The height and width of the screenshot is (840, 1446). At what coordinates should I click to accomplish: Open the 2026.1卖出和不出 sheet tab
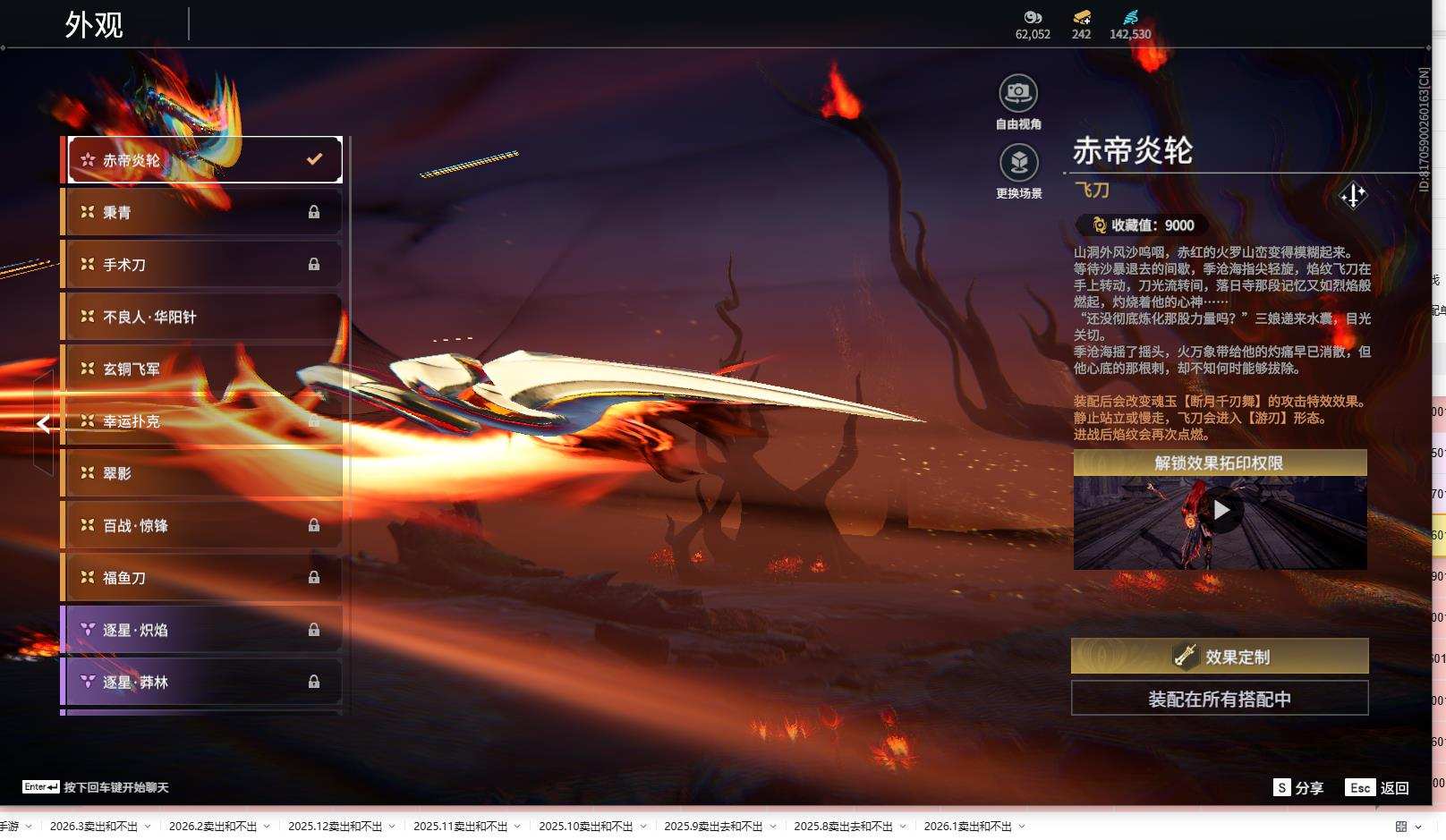[968, 827]
